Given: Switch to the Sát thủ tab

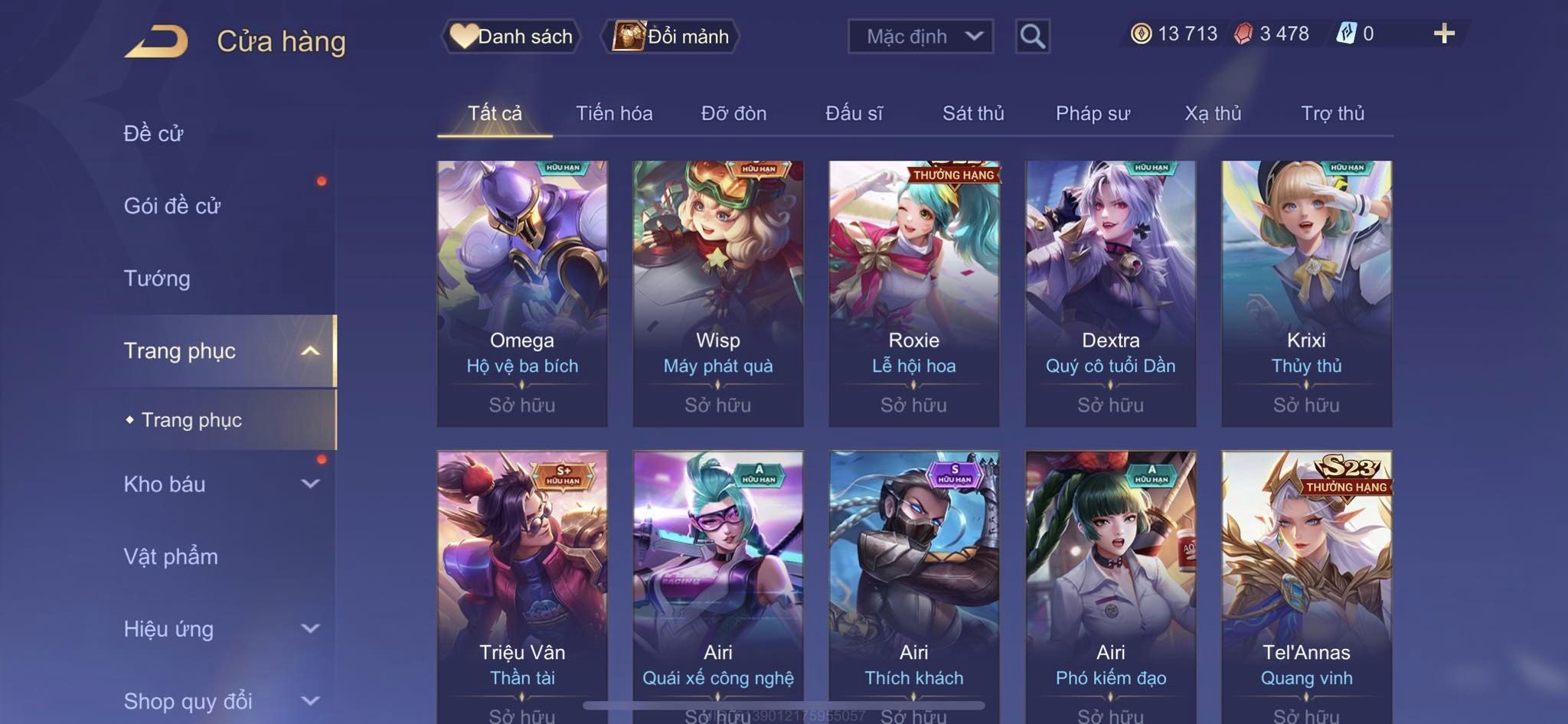Looking at the screenshot, I should coord(973,113).
